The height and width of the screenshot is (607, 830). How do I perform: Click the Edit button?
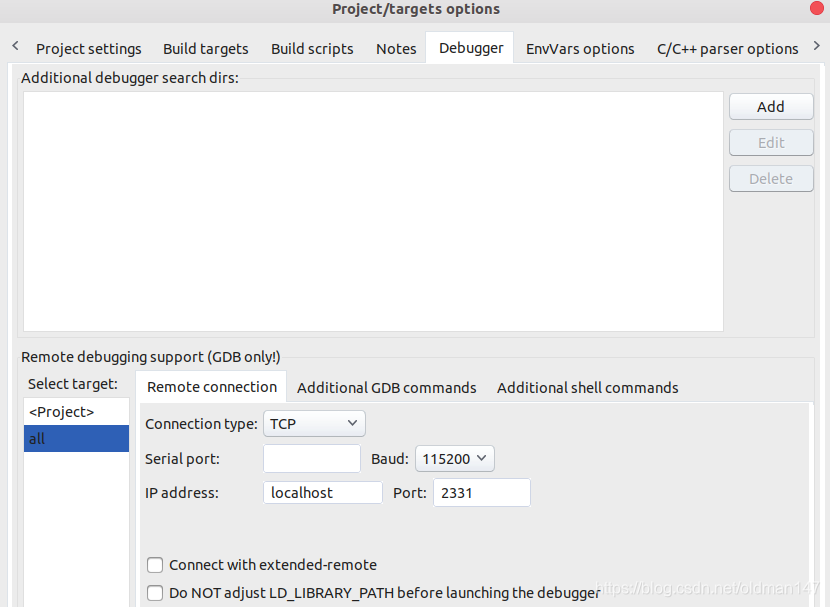771,142
